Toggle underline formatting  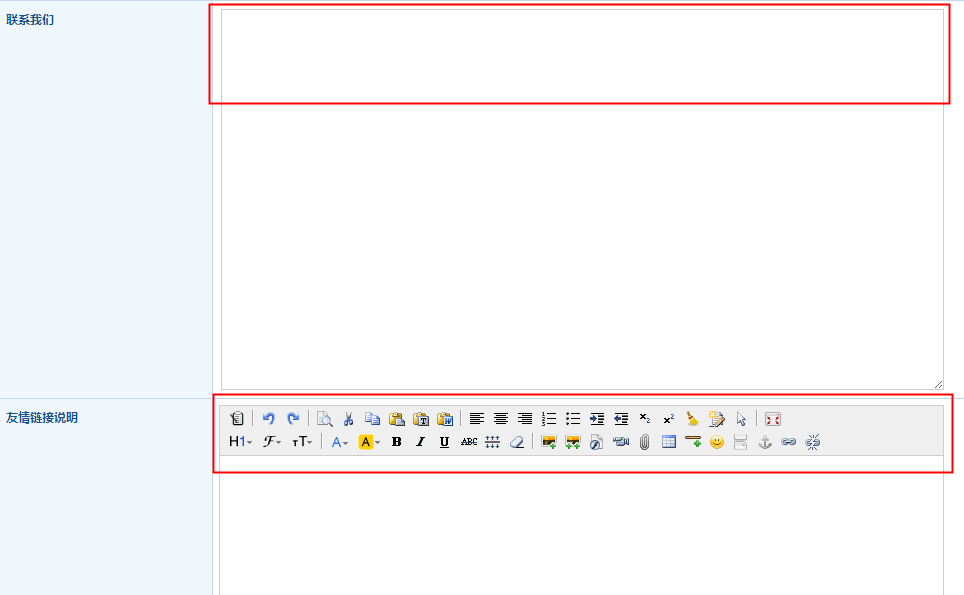[445, 442]
